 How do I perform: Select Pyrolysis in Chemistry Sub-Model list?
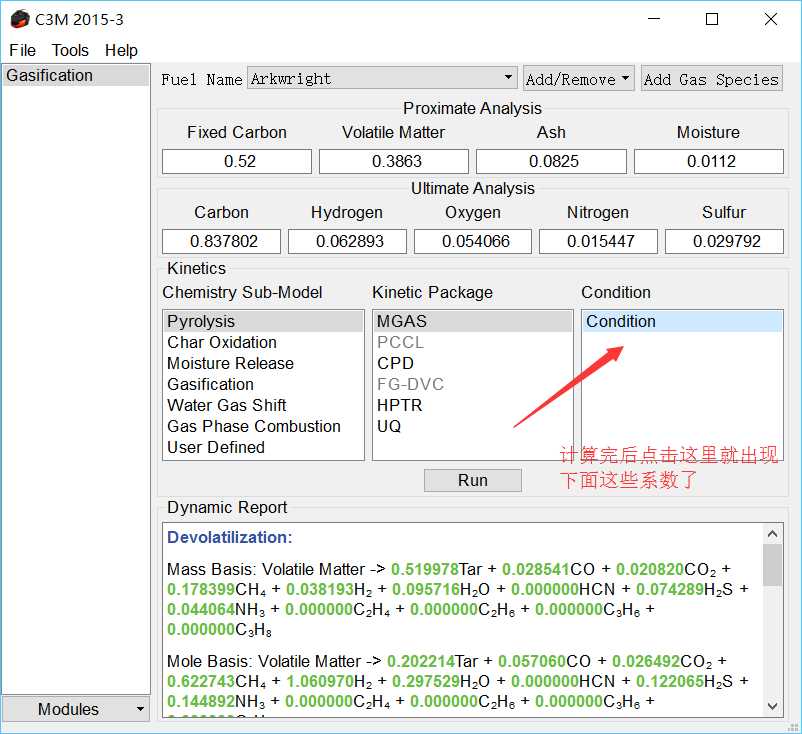tap(263, 321)
